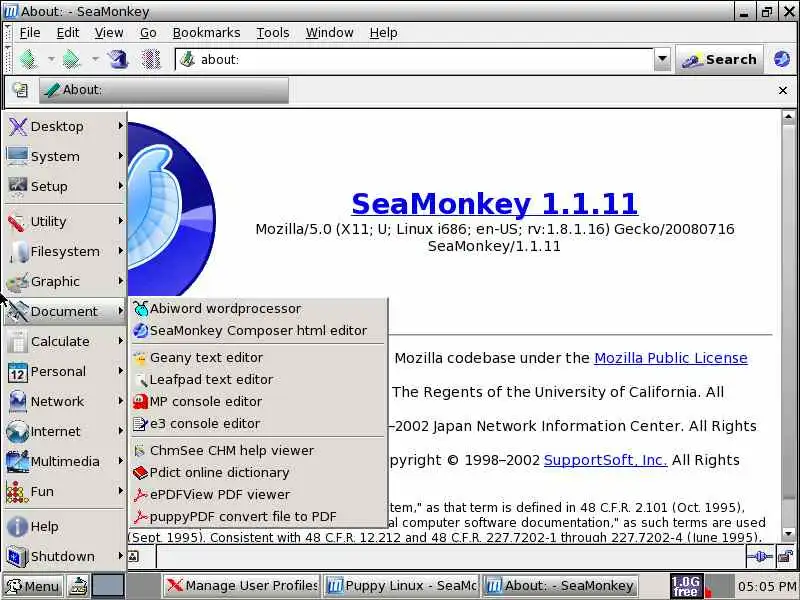Open the Edit menu
Viewport: 800px width, 600px height.
pos(68,33)
